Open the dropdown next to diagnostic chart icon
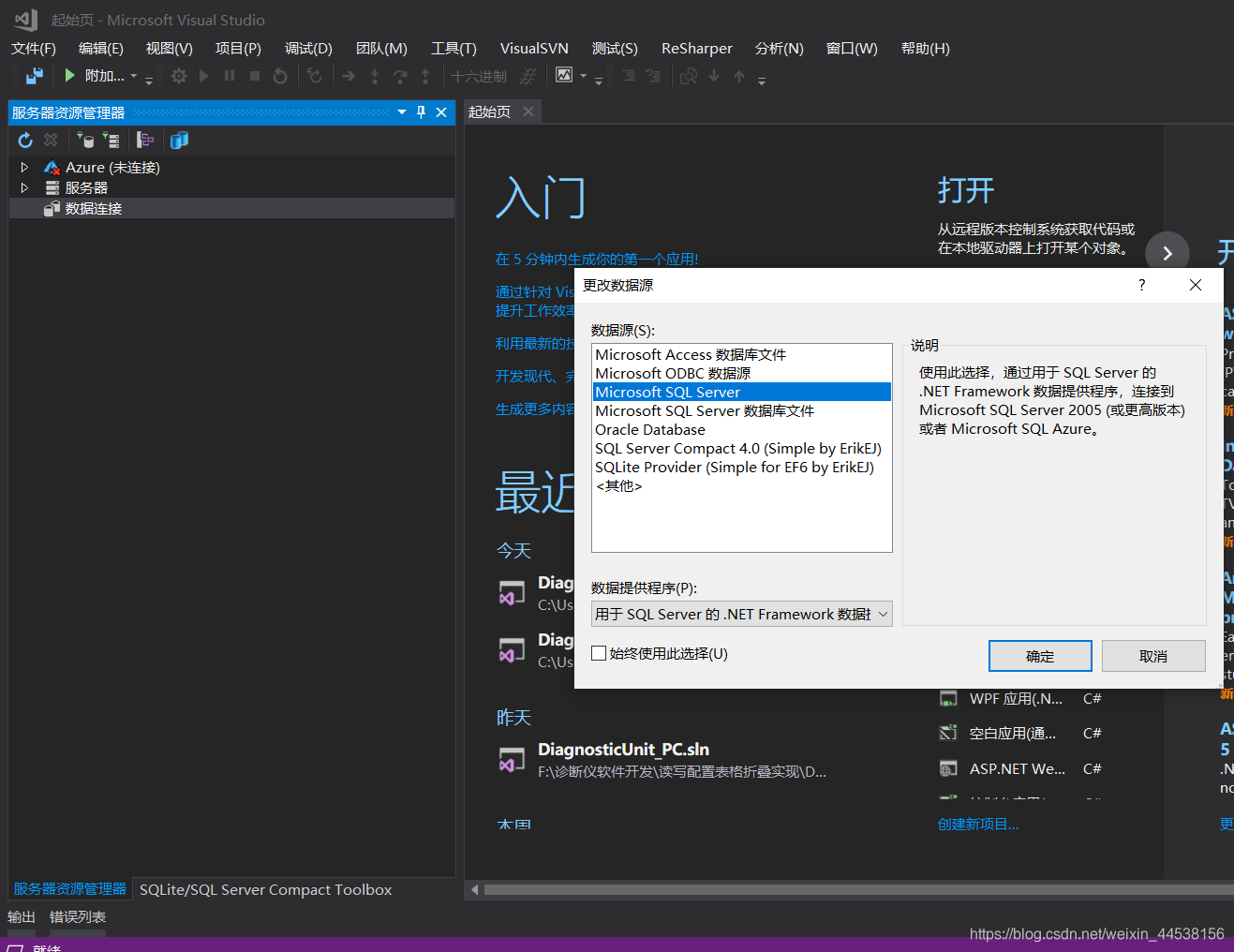Screen dimensions: 1234x952 point(584,76)
